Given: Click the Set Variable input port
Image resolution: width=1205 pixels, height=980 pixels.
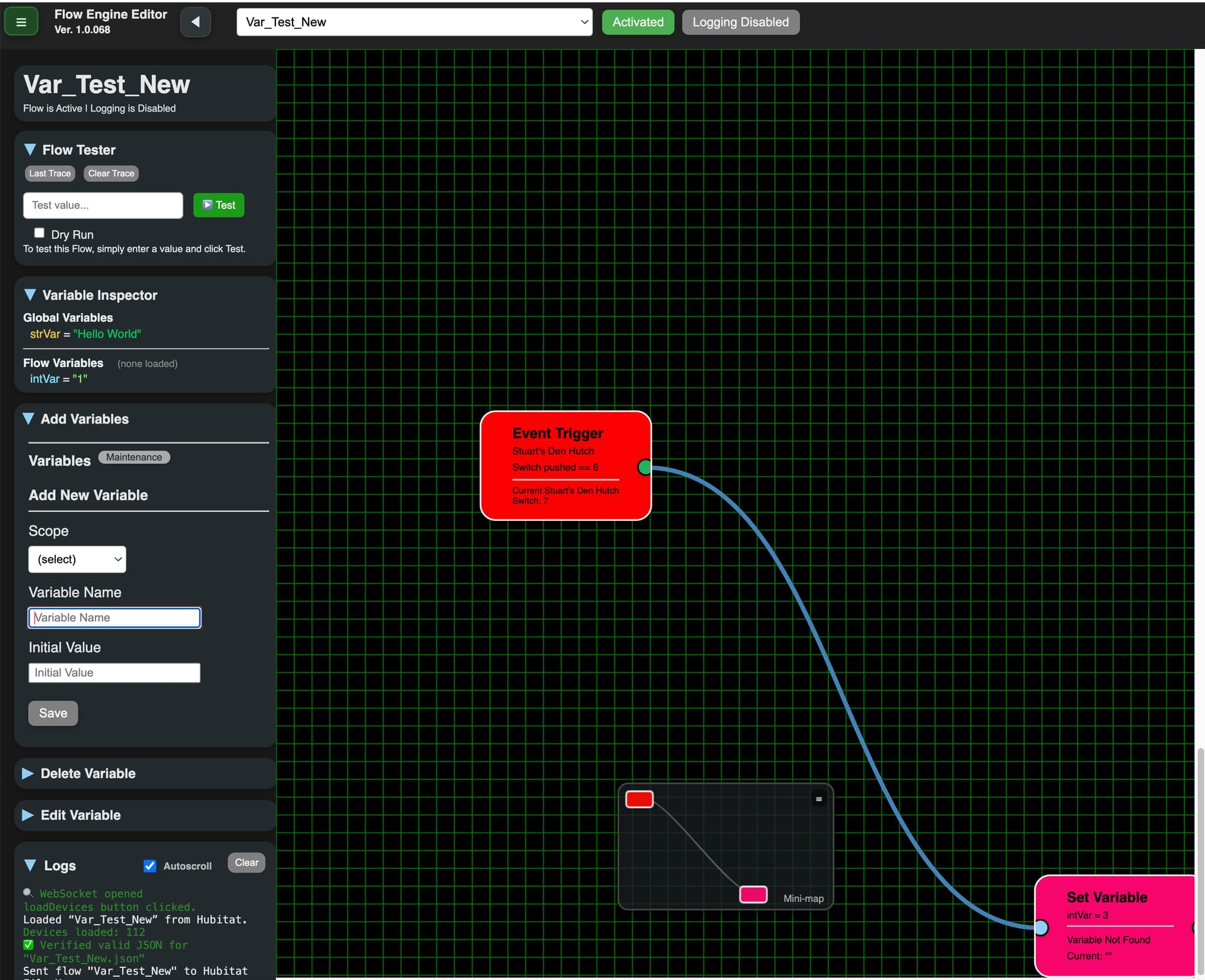Looking at the screenshot, I should click(x=1041, y=927).
